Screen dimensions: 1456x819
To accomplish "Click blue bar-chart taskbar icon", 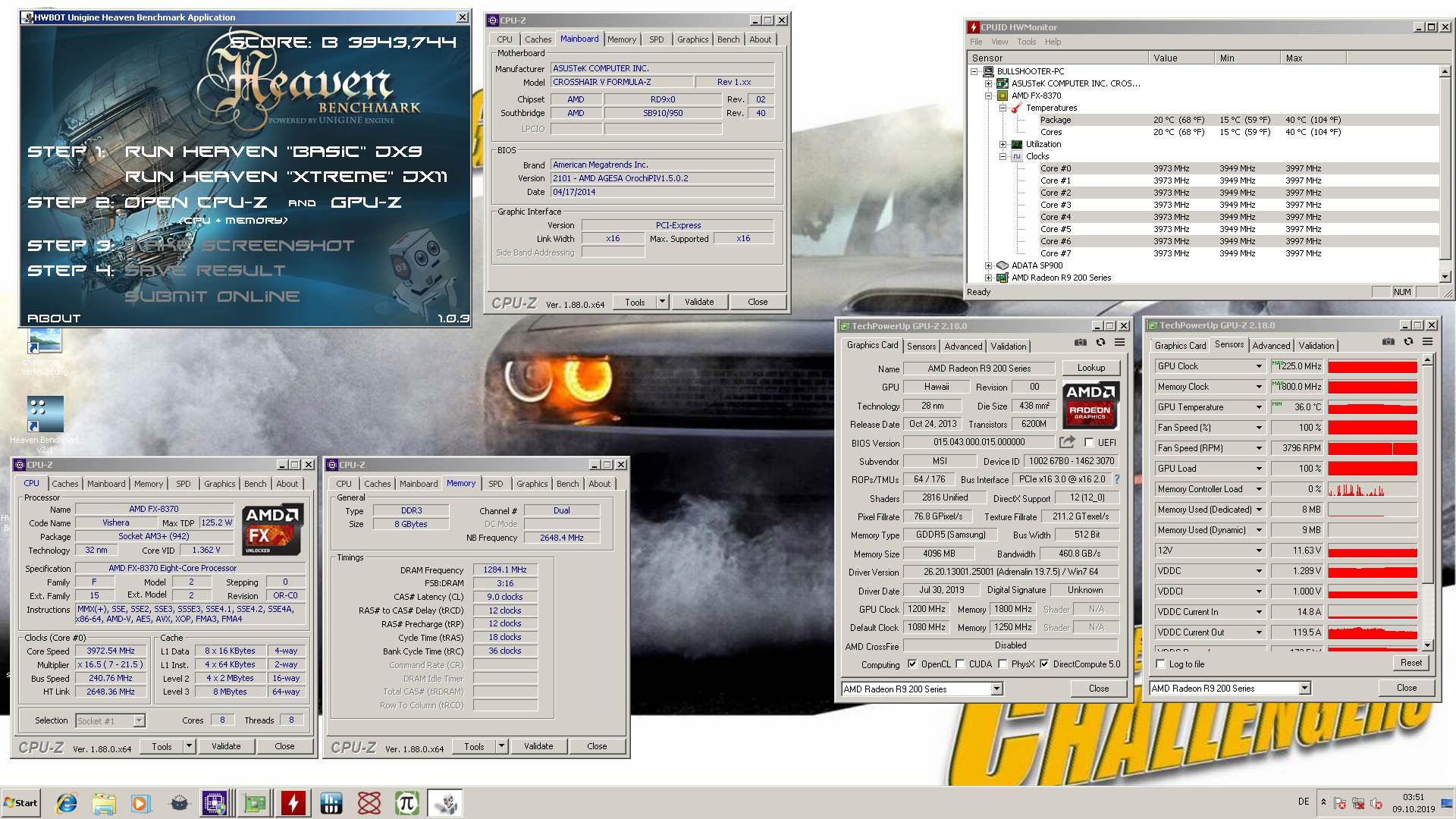I will pyautogui.click(x=331, y=803).
